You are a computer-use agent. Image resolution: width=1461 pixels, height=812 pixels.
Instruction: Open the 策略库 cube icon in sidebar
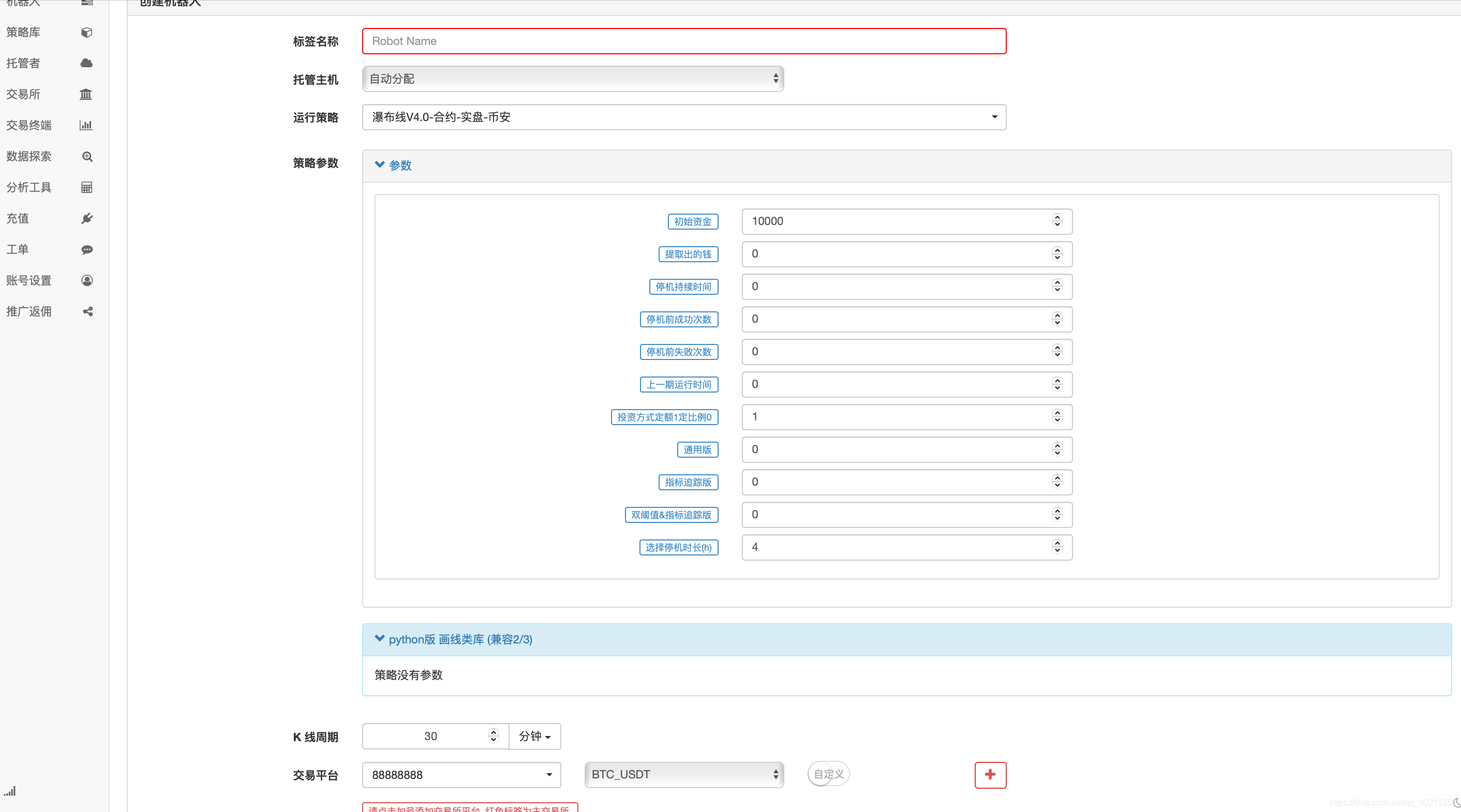(x=87, y=32)
